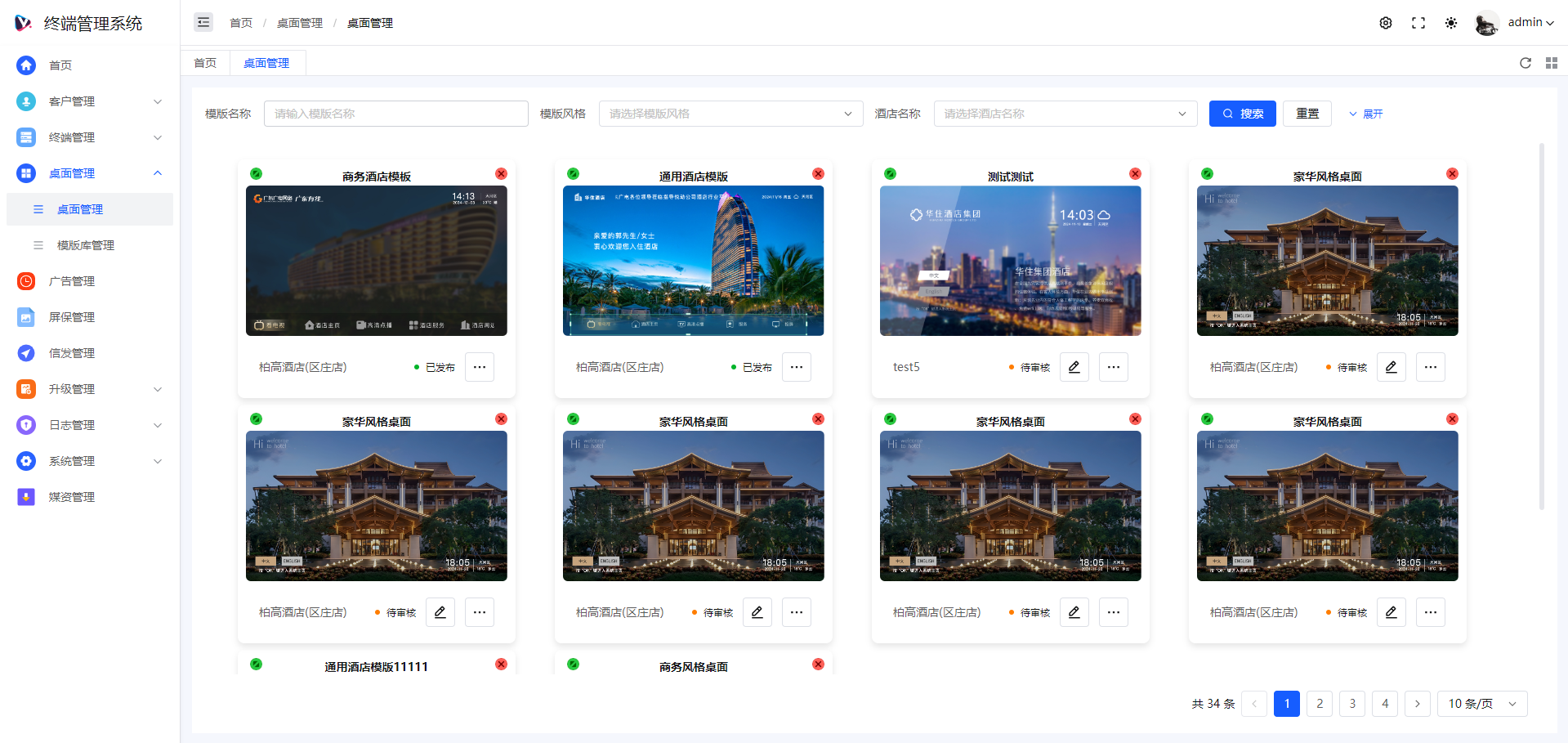Open the 10 条/页 page size dropdown
Viewport: 1568px width, 743px height.
[1482, 704]
